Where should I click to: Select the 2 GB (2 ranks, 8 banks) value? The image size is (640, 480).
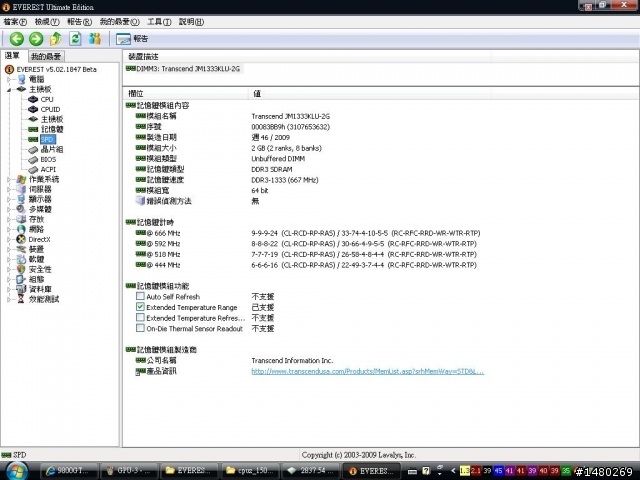click(x=287, y=148)
